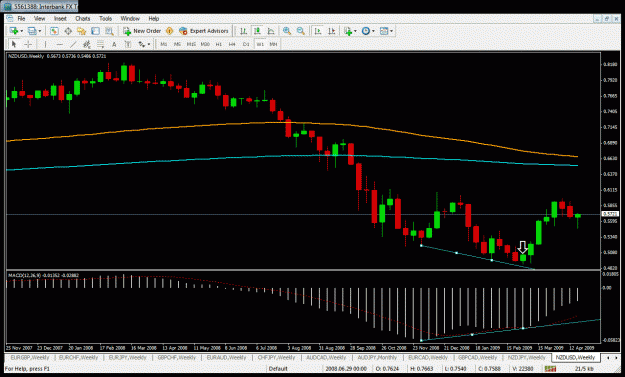This screenshot has height=377, width=625.
Task: Select the MN monthly timeframe
Action: pyautogui.click(x=273, y=44)
